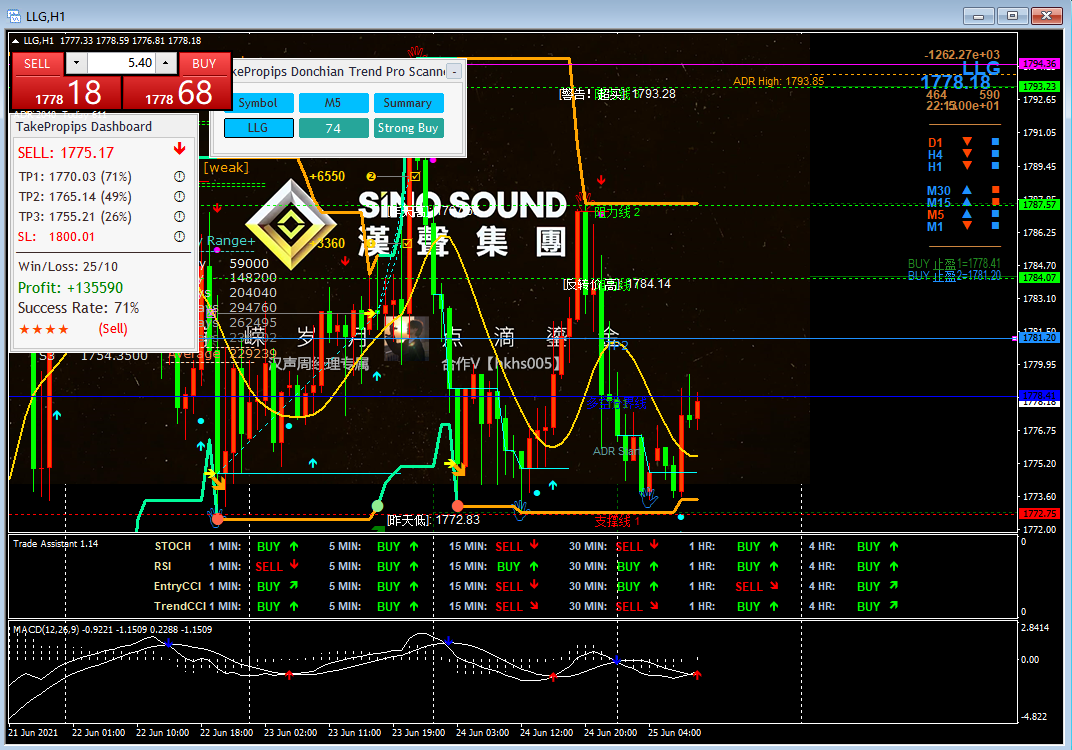Click the 23 Jun 19:00 time axis label
This screenshot has height=750, width=1072.
click(418, 732)
